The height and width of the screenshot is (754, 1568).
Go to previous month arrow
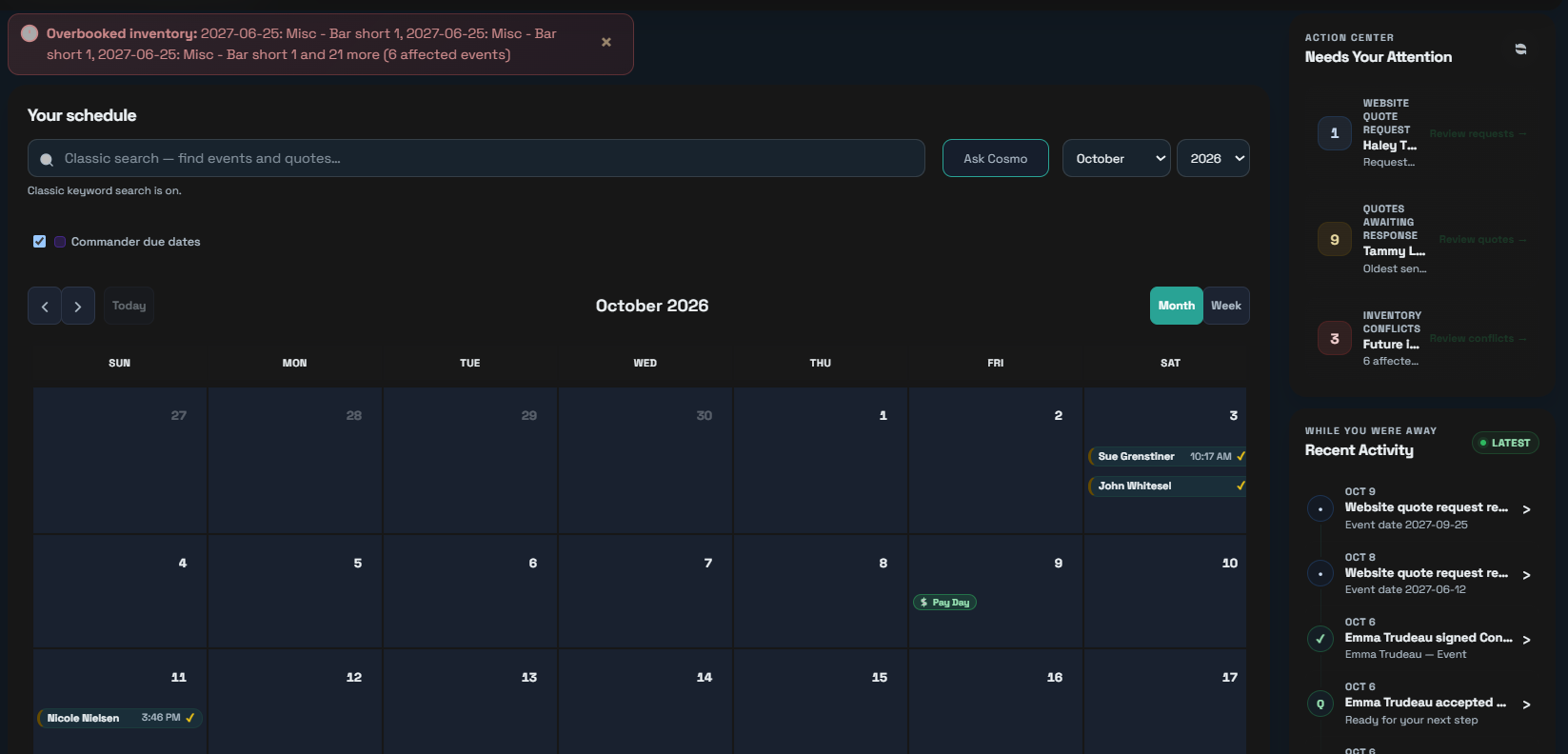45,306
